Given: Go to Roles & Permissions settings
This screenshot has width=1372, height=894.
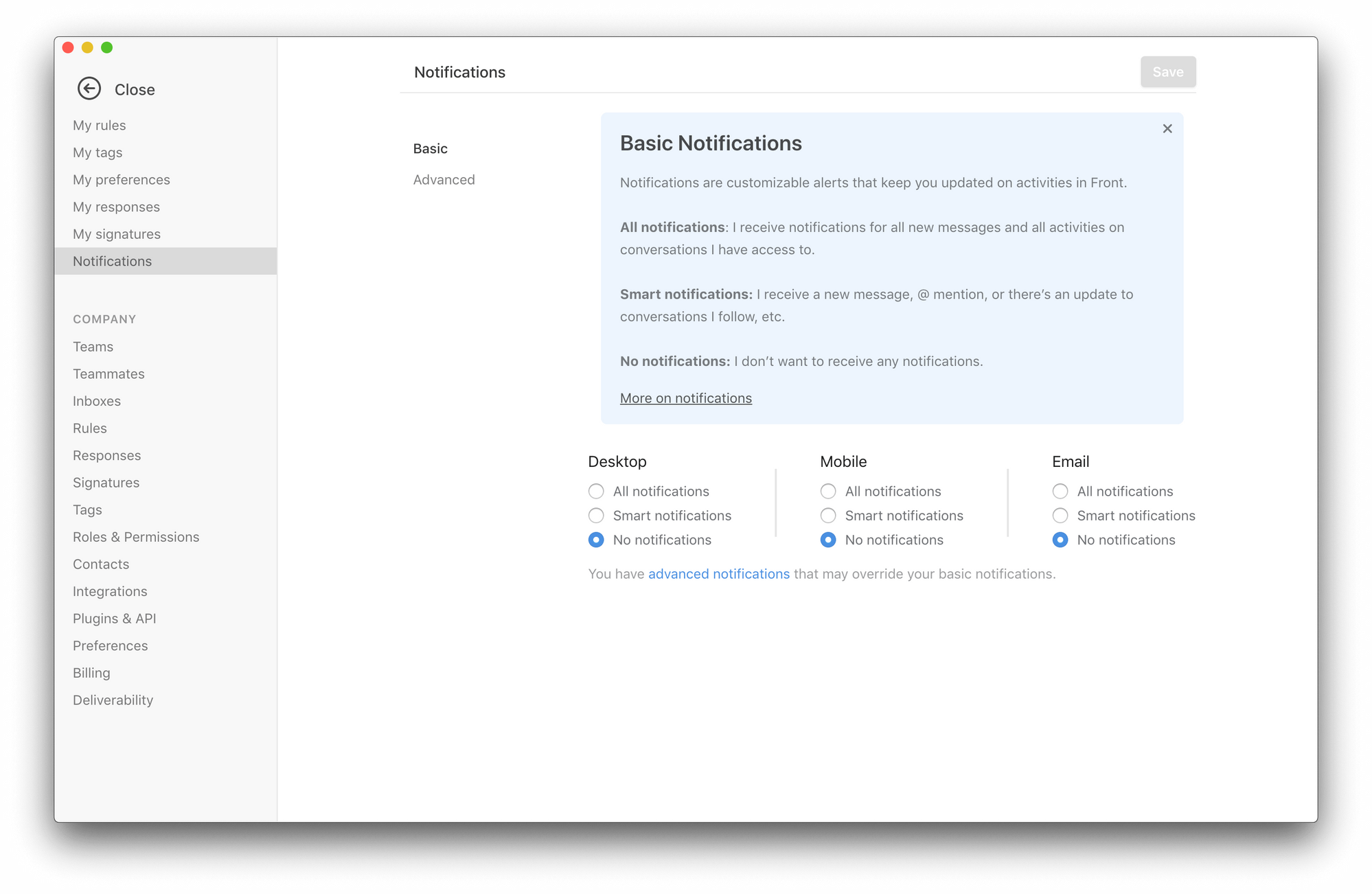Looking at the screenshot, I should (136, 537).
